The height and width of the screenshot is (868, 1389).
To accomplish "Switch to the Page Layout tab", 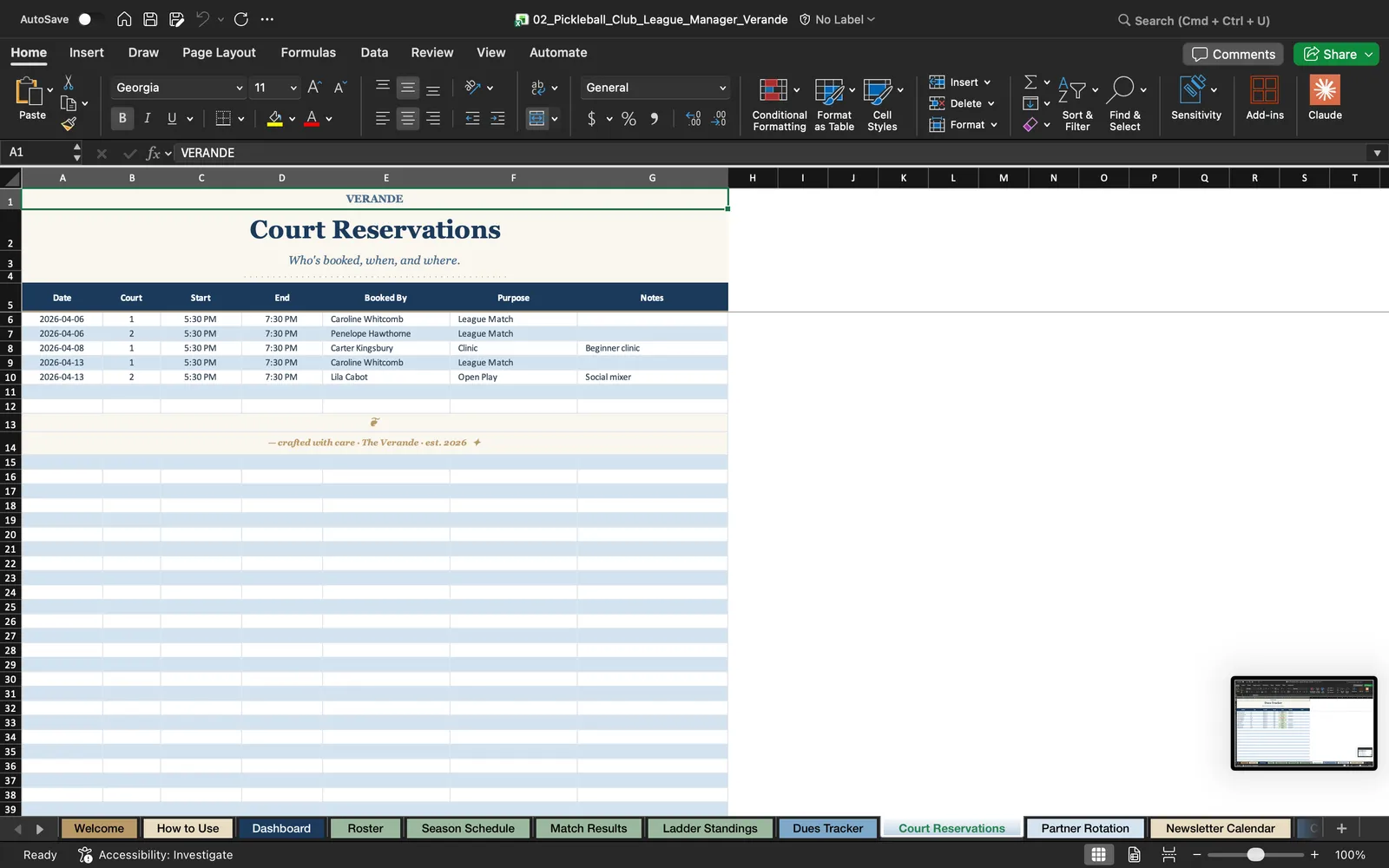I will (x=219, y=52).
